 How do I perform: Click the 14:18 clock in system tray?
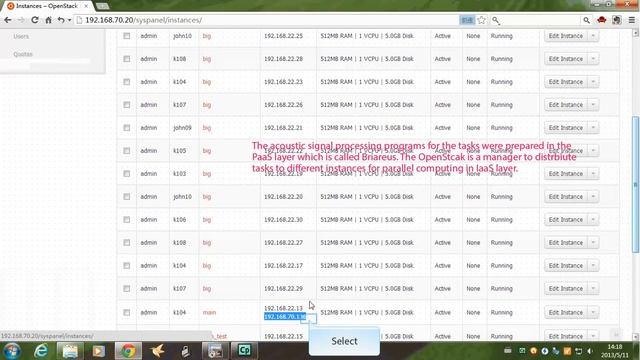click(615, 347)
